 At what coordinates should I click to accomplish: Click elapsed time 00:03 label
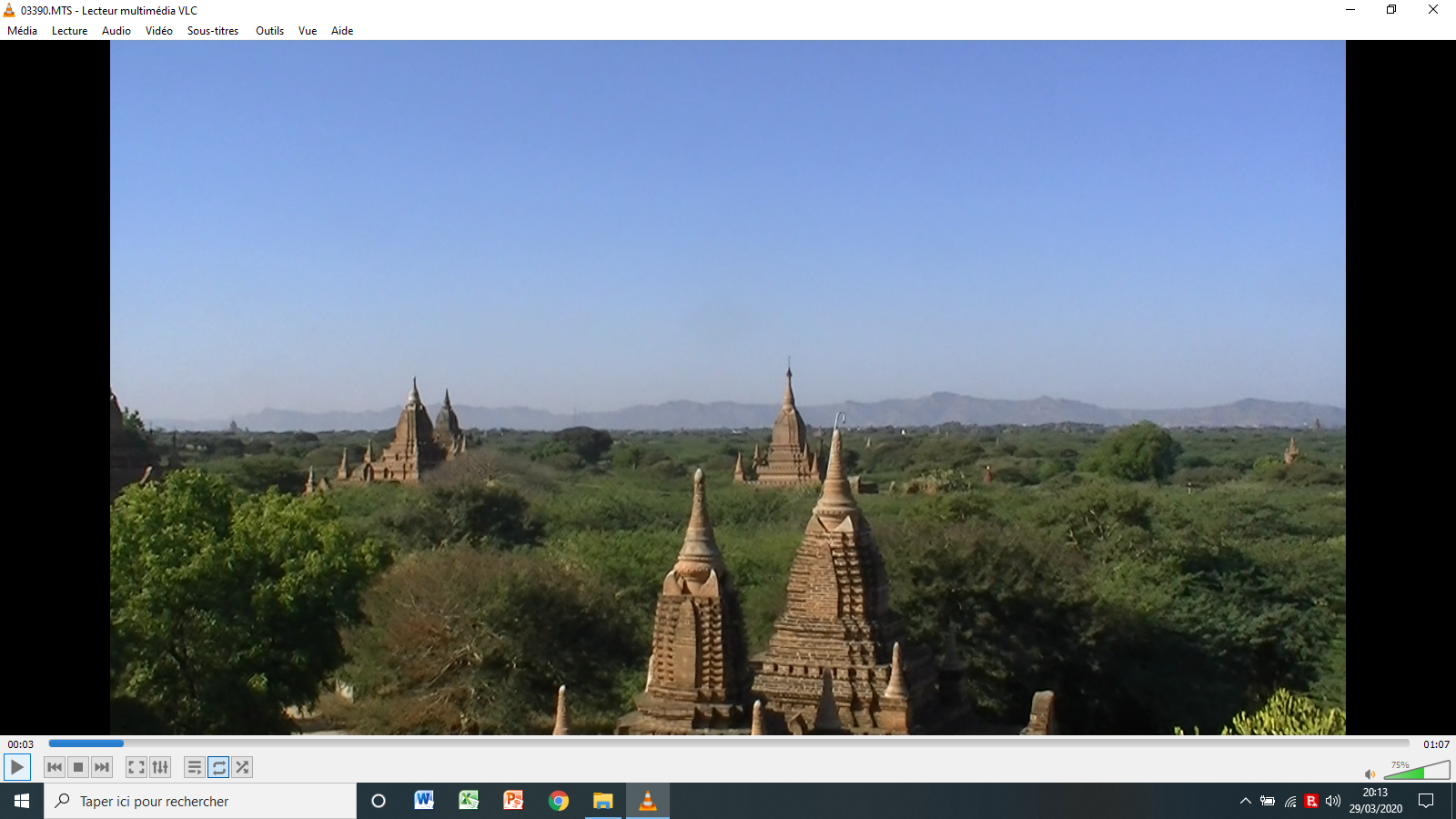click(x=21, y=744)
